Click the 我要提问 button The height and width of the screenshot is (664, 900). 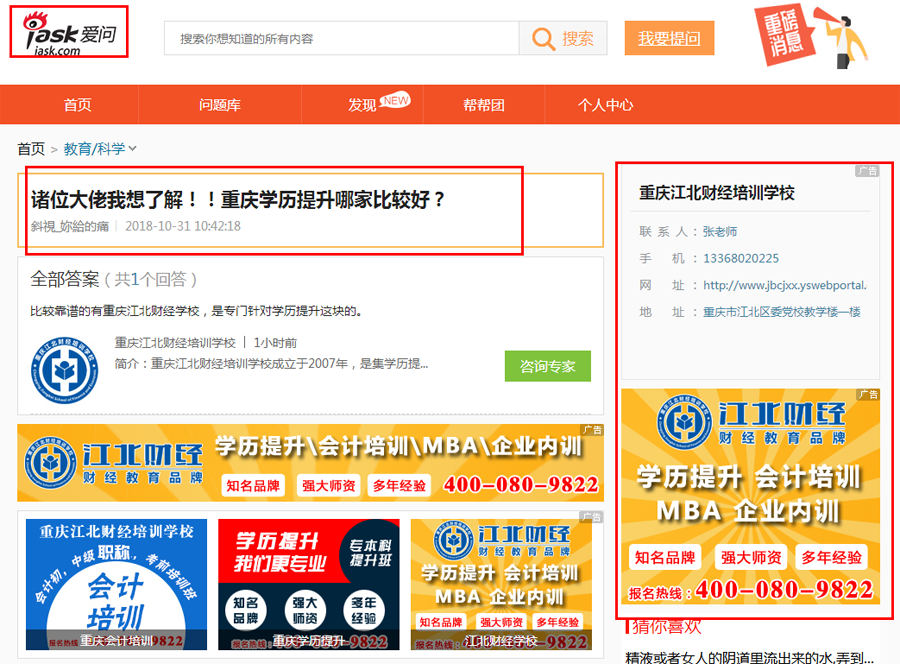click(x=669, y=38)
